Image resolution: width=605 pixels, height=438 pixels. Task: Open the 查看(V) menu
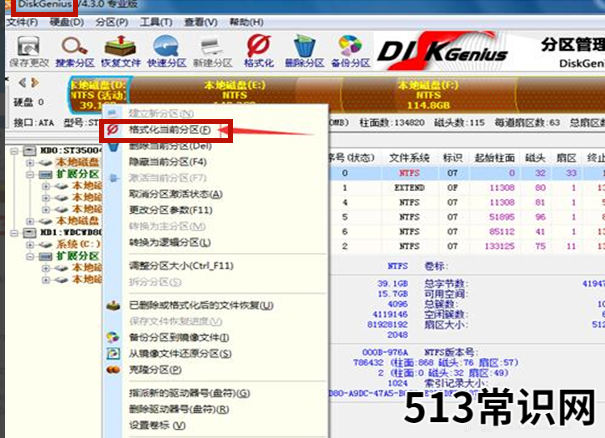tap(201, 22)
